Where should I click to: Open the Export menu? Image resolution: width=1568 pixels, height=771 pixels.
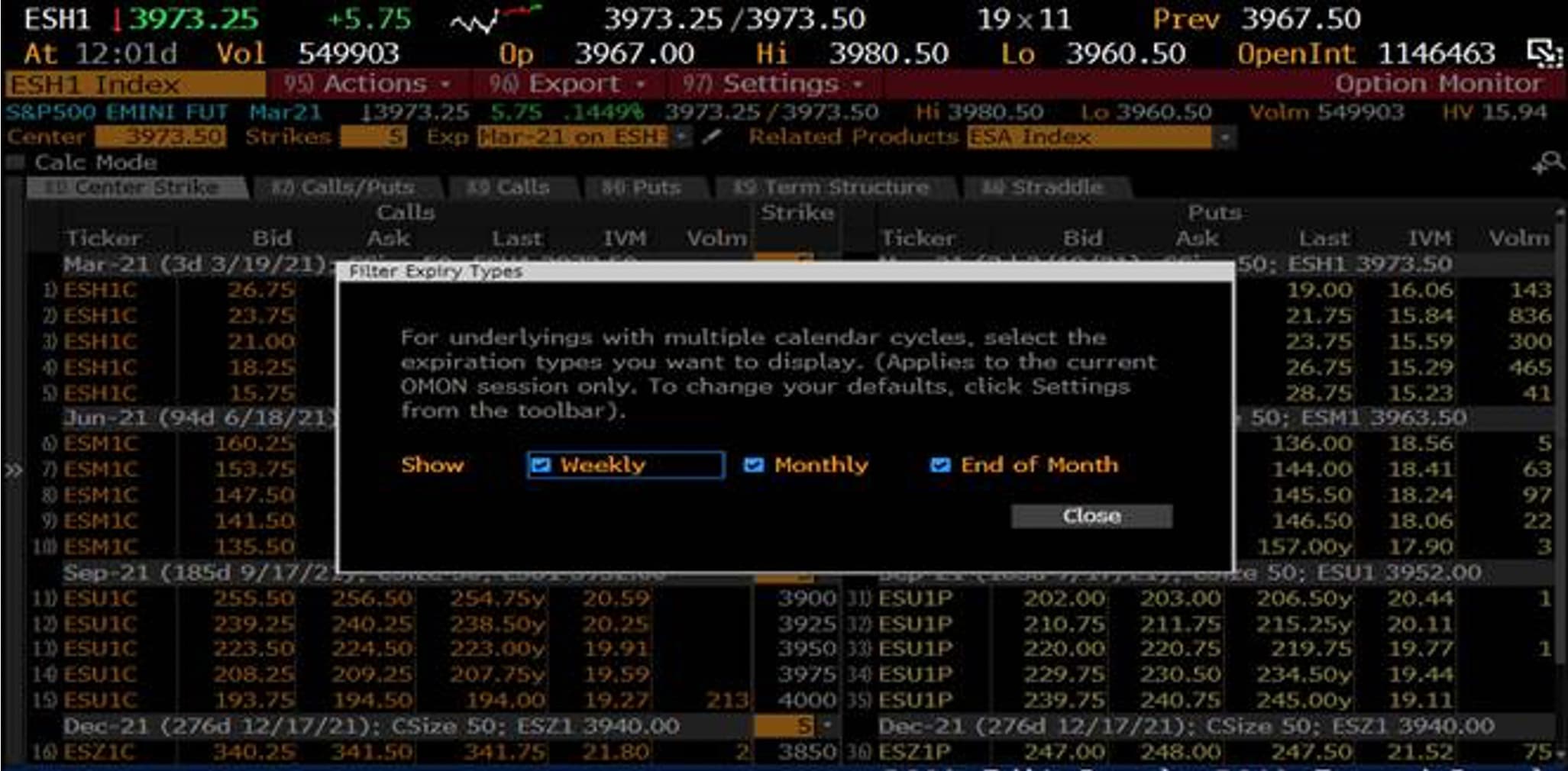click(568, 83)
